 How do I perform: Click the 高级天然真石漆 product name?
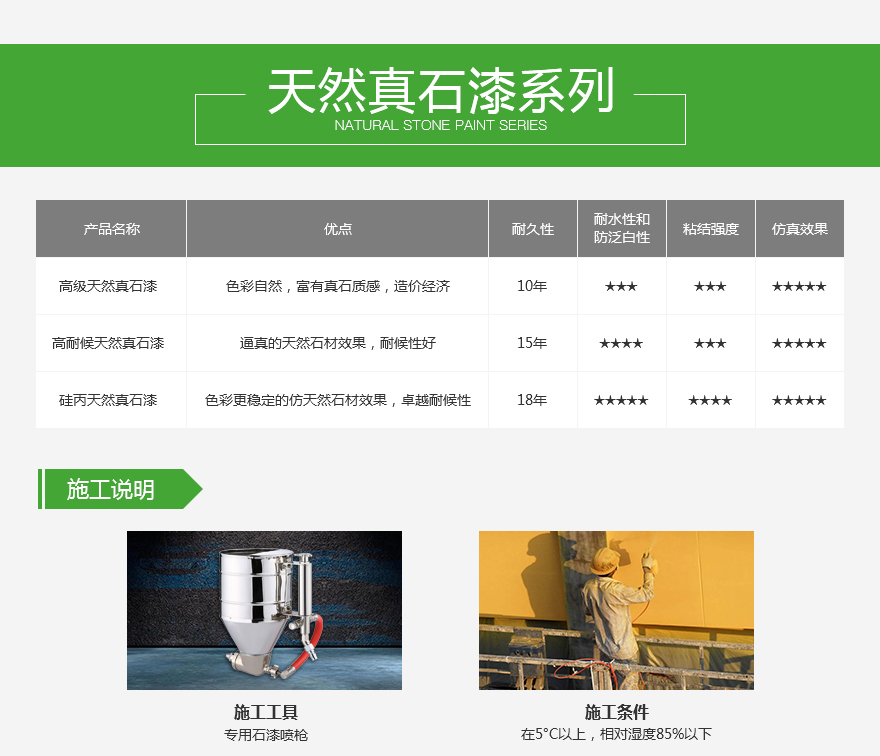(x=108, y=287)
